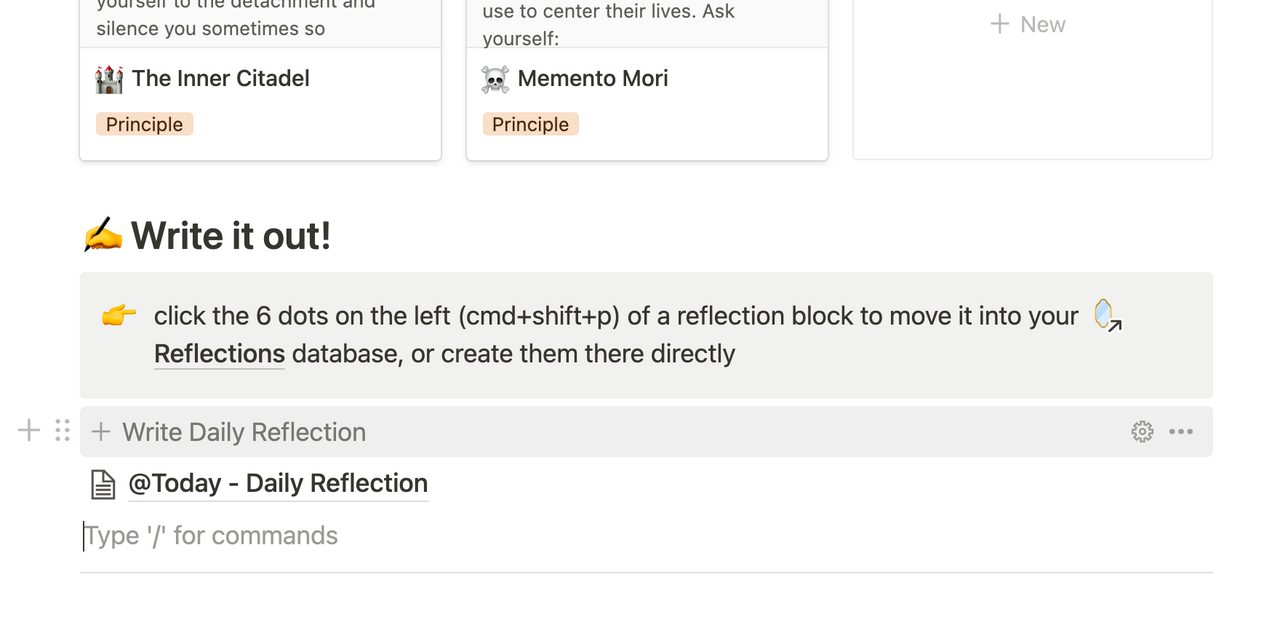1280x623 pixels.
Task: Click the skull icon beside Memento Mori
Action: [495, 79]
